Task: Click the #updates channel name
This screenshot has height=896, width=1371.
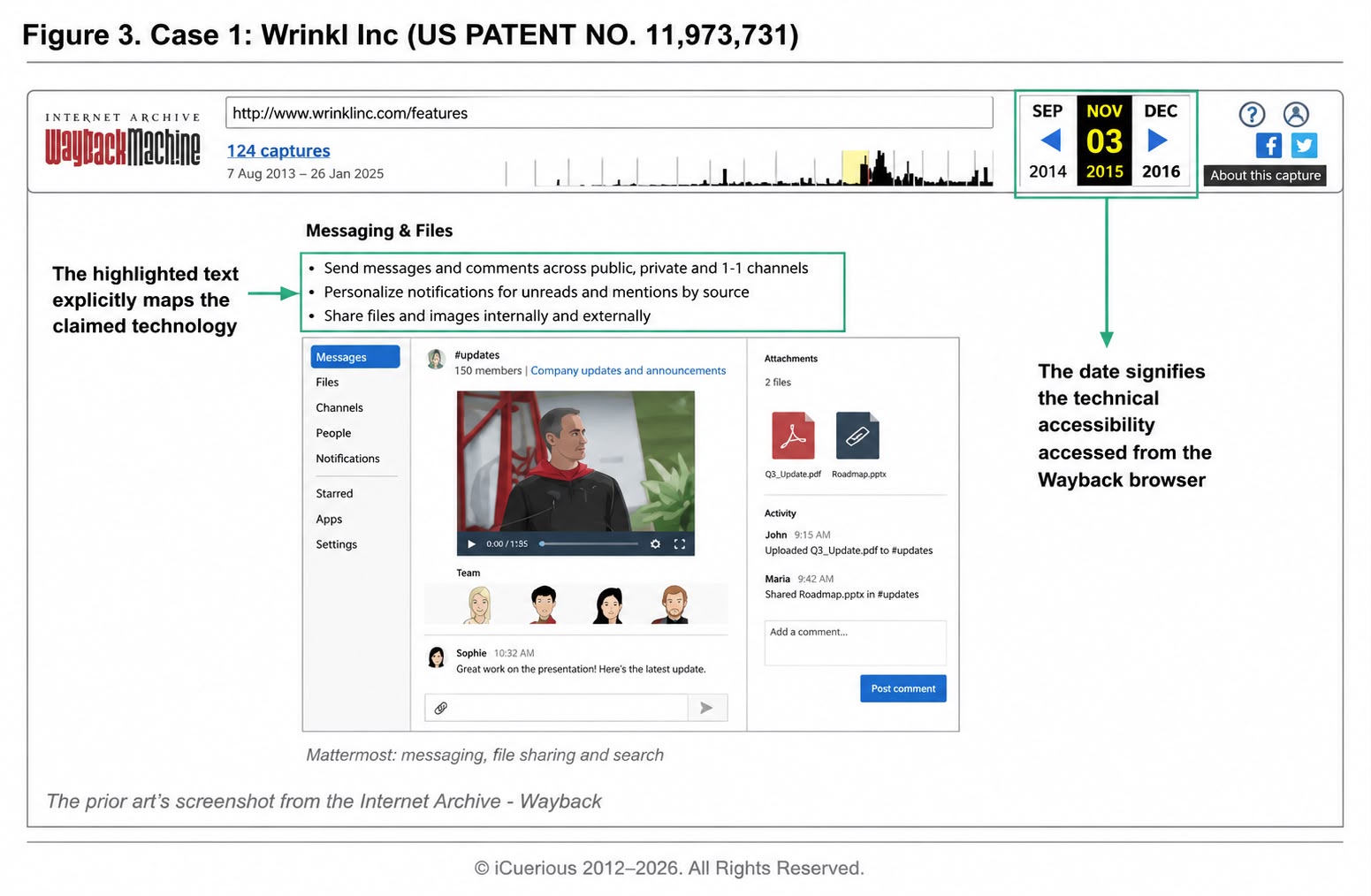Action: tap(477, 355)
